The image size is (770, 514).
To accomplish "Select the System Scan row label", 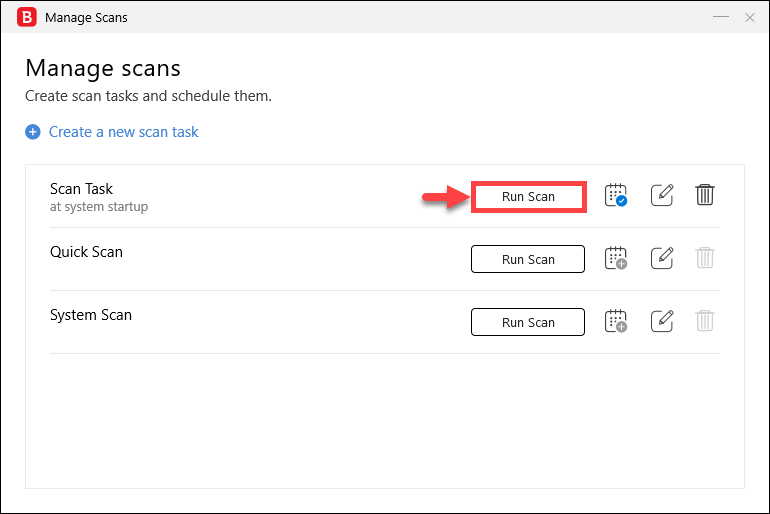I will (x=91, y=315).
